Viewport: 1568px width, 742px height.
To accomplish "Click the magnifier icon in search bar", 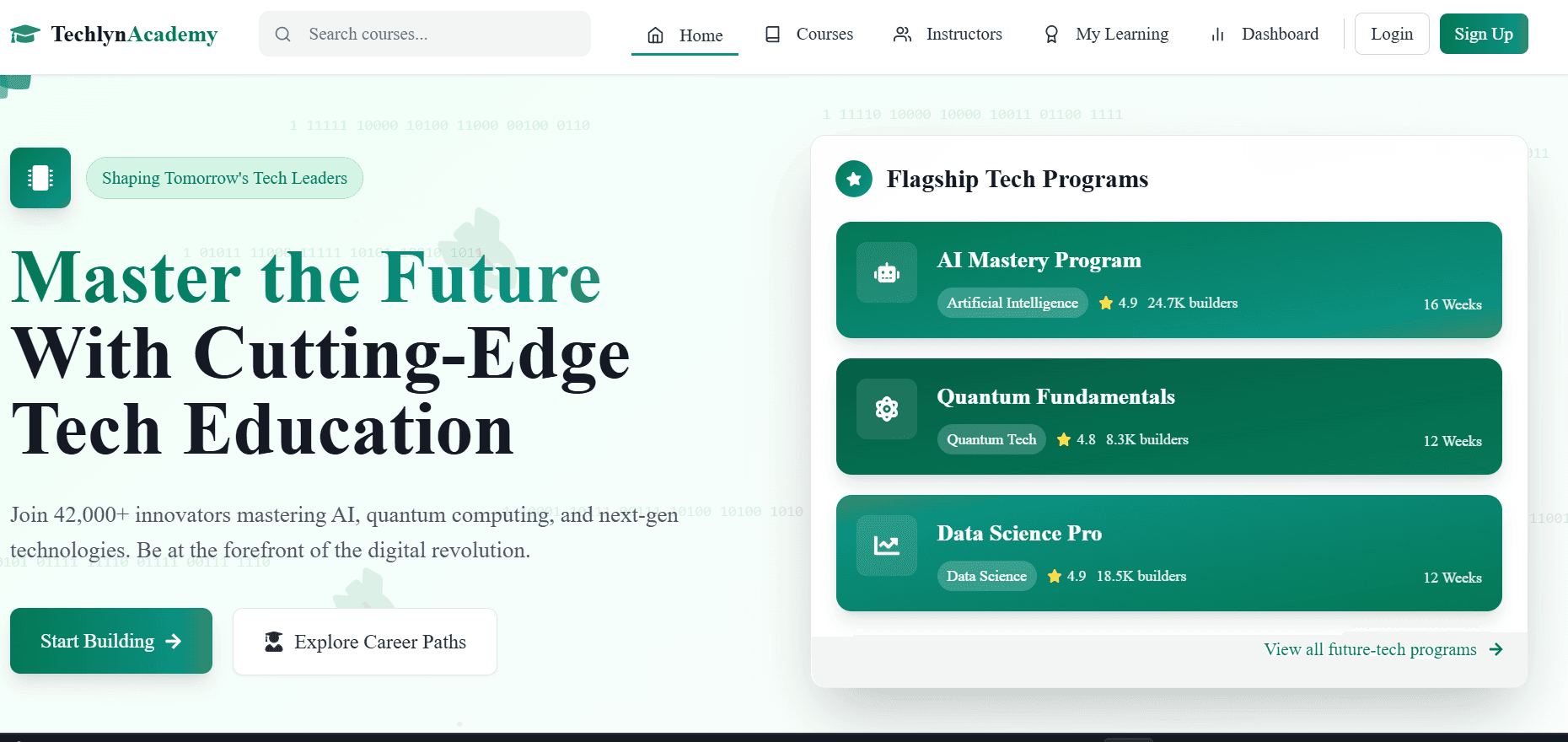I will pyautogui.click(x=283, y=34).
